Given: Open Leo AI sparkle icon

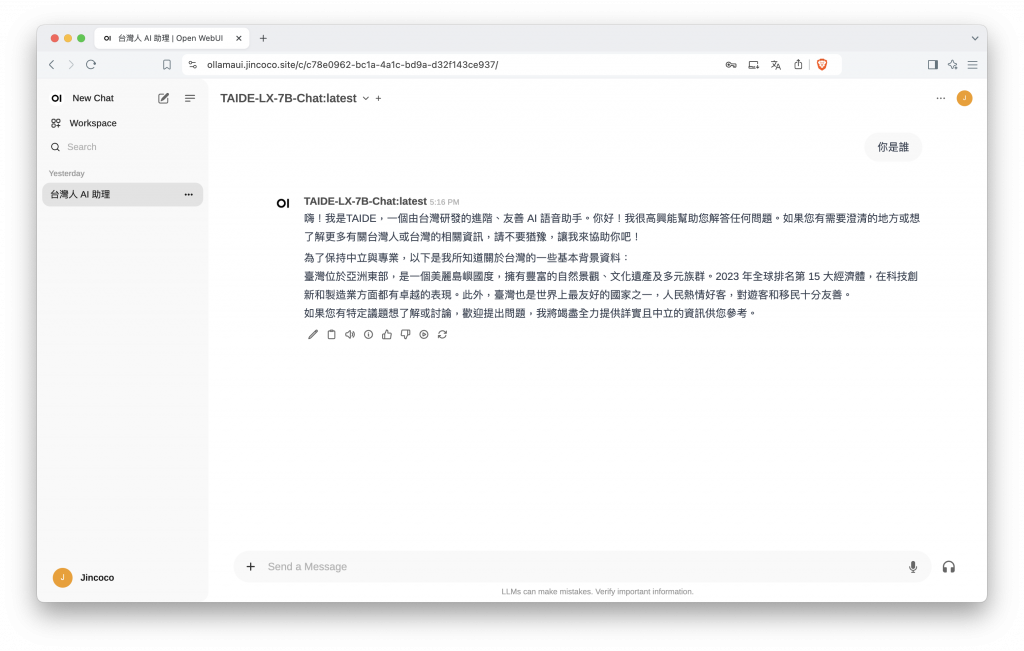Looking at the screenshot, I should tap(953, 65).
